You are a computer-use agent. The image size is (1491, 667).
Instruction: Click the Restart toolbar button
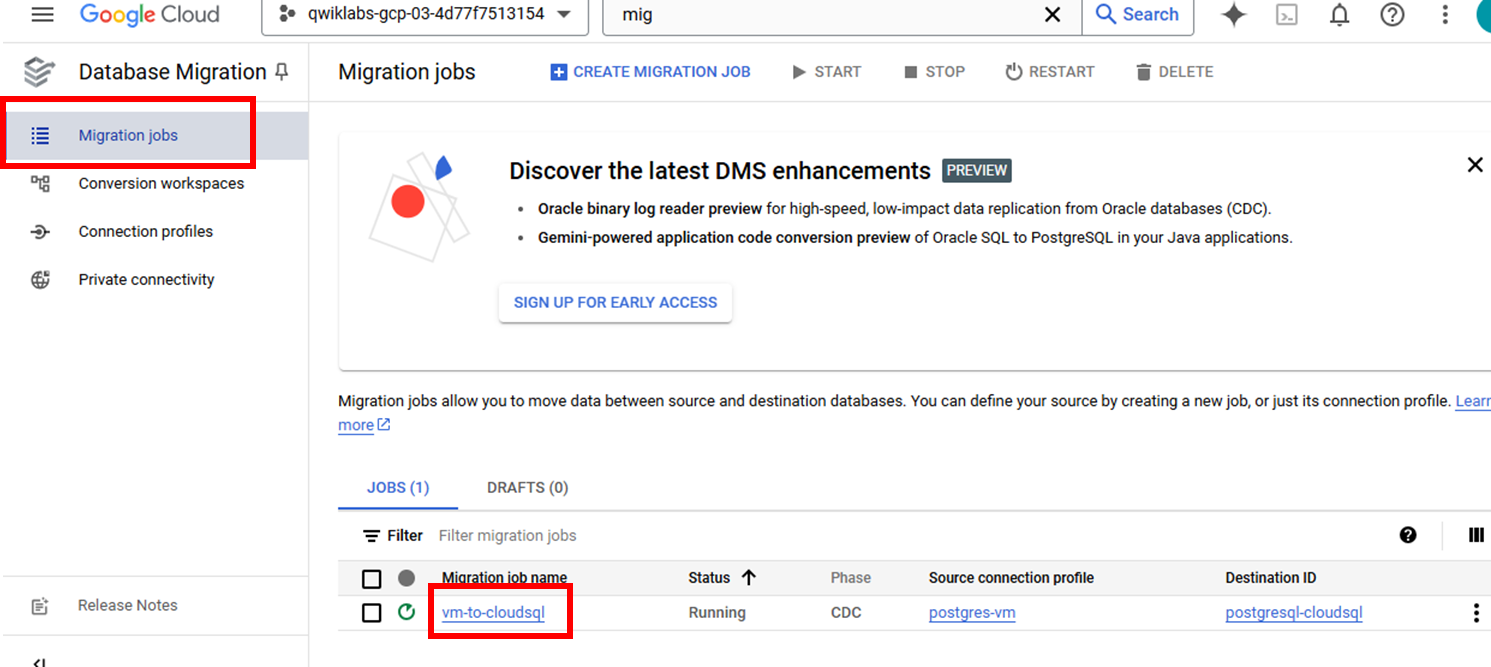(x=1050, y=72)
